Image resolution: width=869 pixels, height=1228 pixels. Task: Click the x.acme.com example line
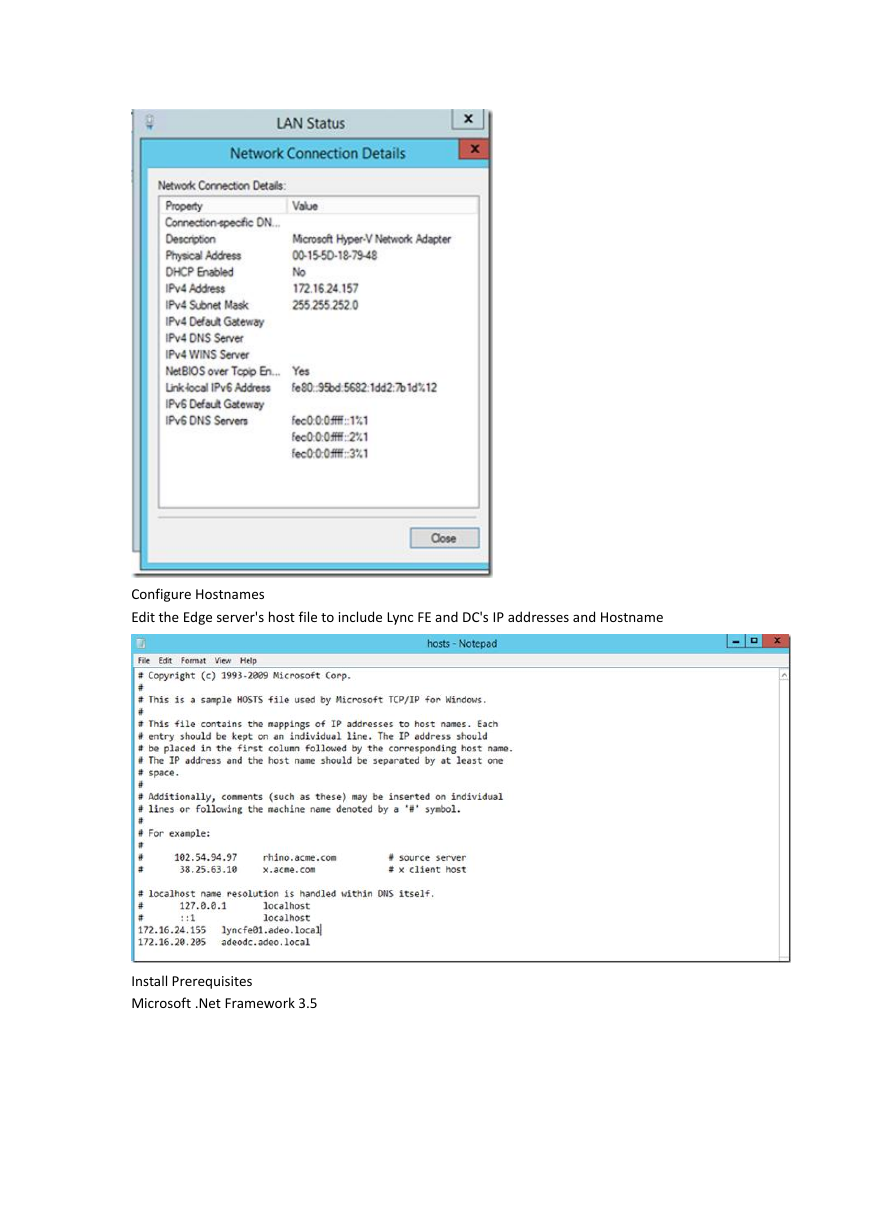[x=301, y=869]
